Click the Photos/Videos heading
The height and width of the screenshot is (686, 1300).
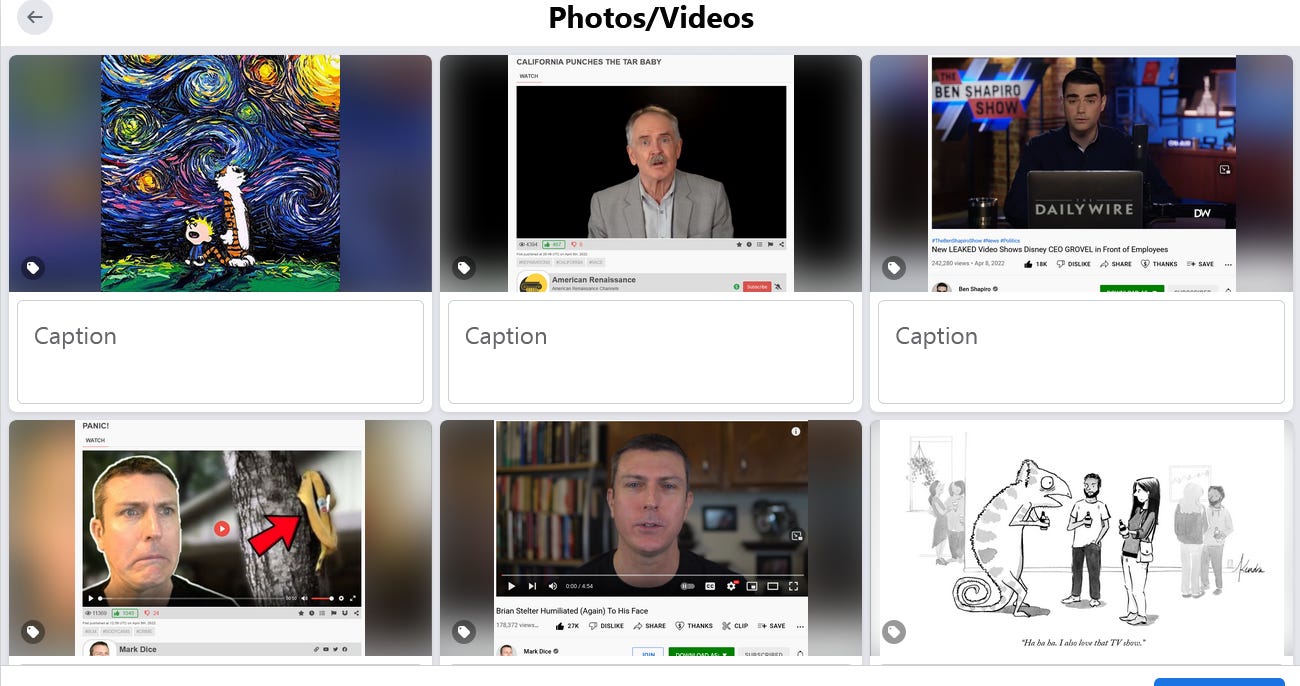(x=651, y=18)
